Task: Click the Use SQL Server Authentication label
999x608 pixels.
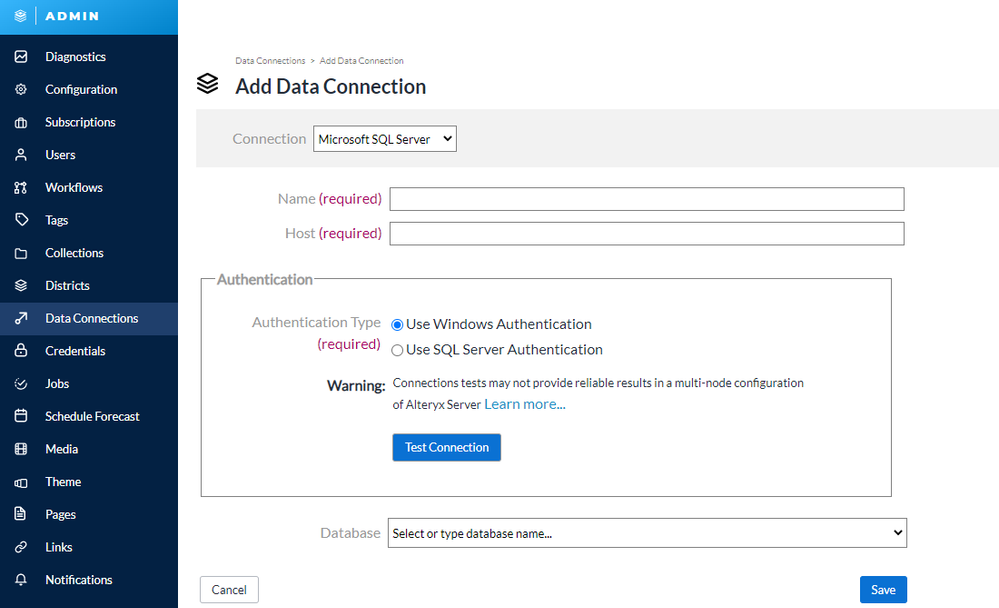Action: point(504,350)
